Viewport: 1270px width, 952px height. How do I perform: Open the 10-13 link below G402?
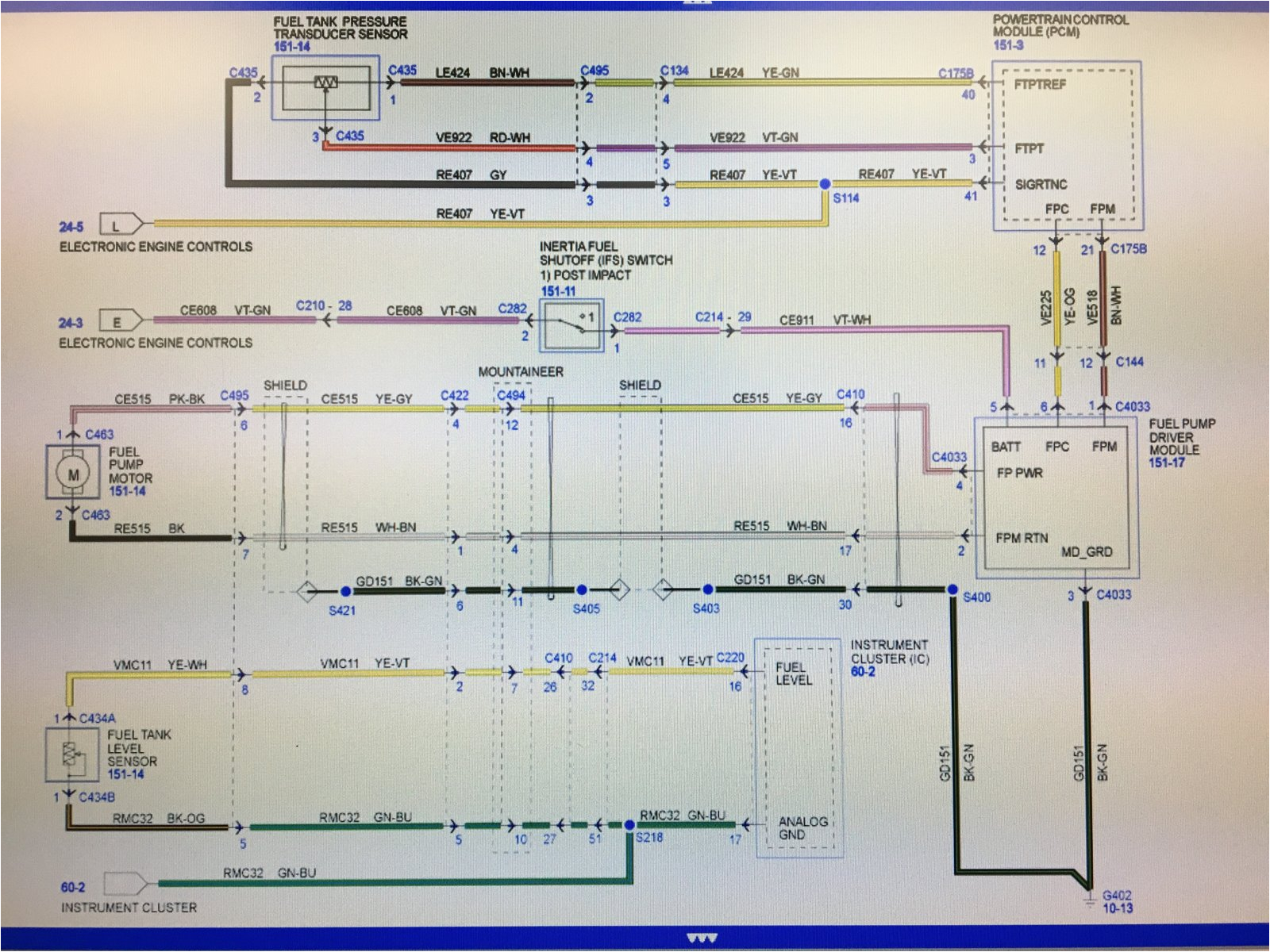1118,908
